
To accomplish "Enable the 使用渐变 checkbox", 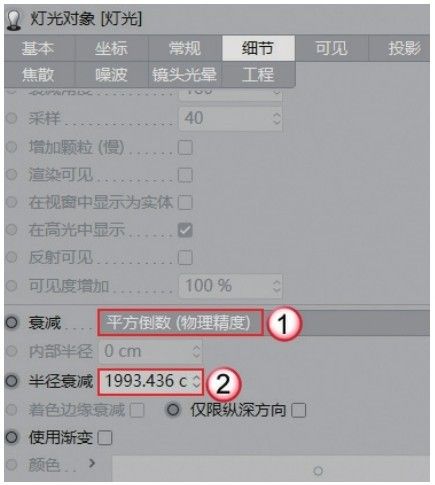I will click(105, 437).
